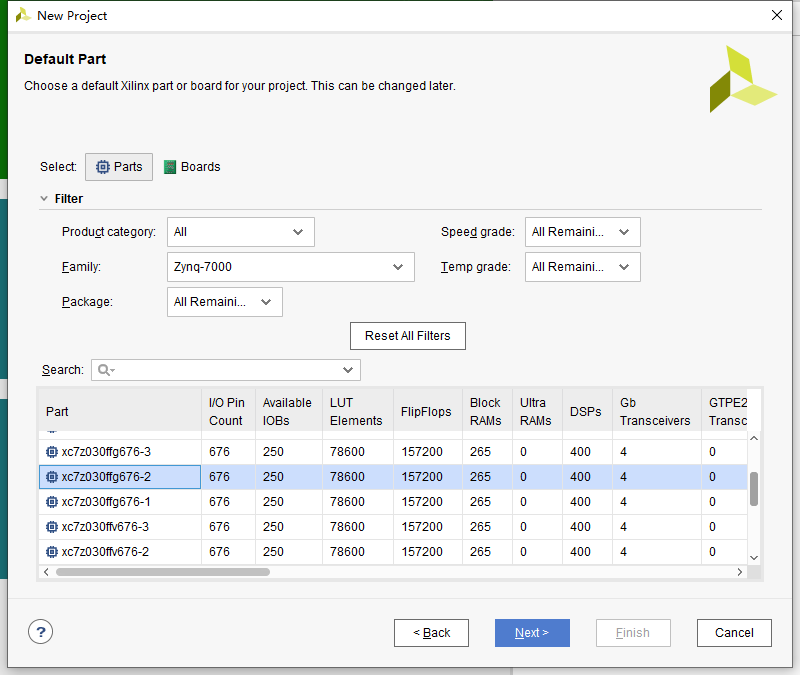Sort by Available IOBs column header
The width and height of the screenshot is (800, 675).
(x=289, y=411)
